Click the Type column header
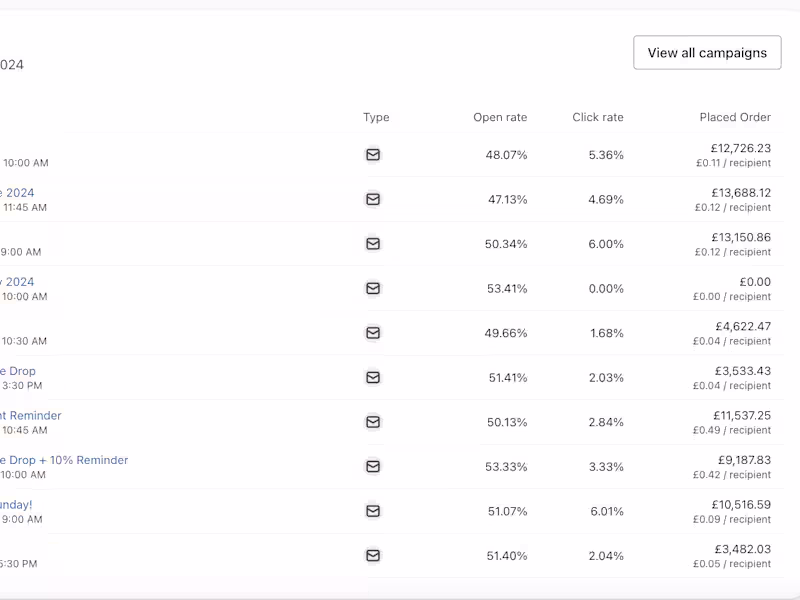800x600 pixels. (x=376, y=117)
